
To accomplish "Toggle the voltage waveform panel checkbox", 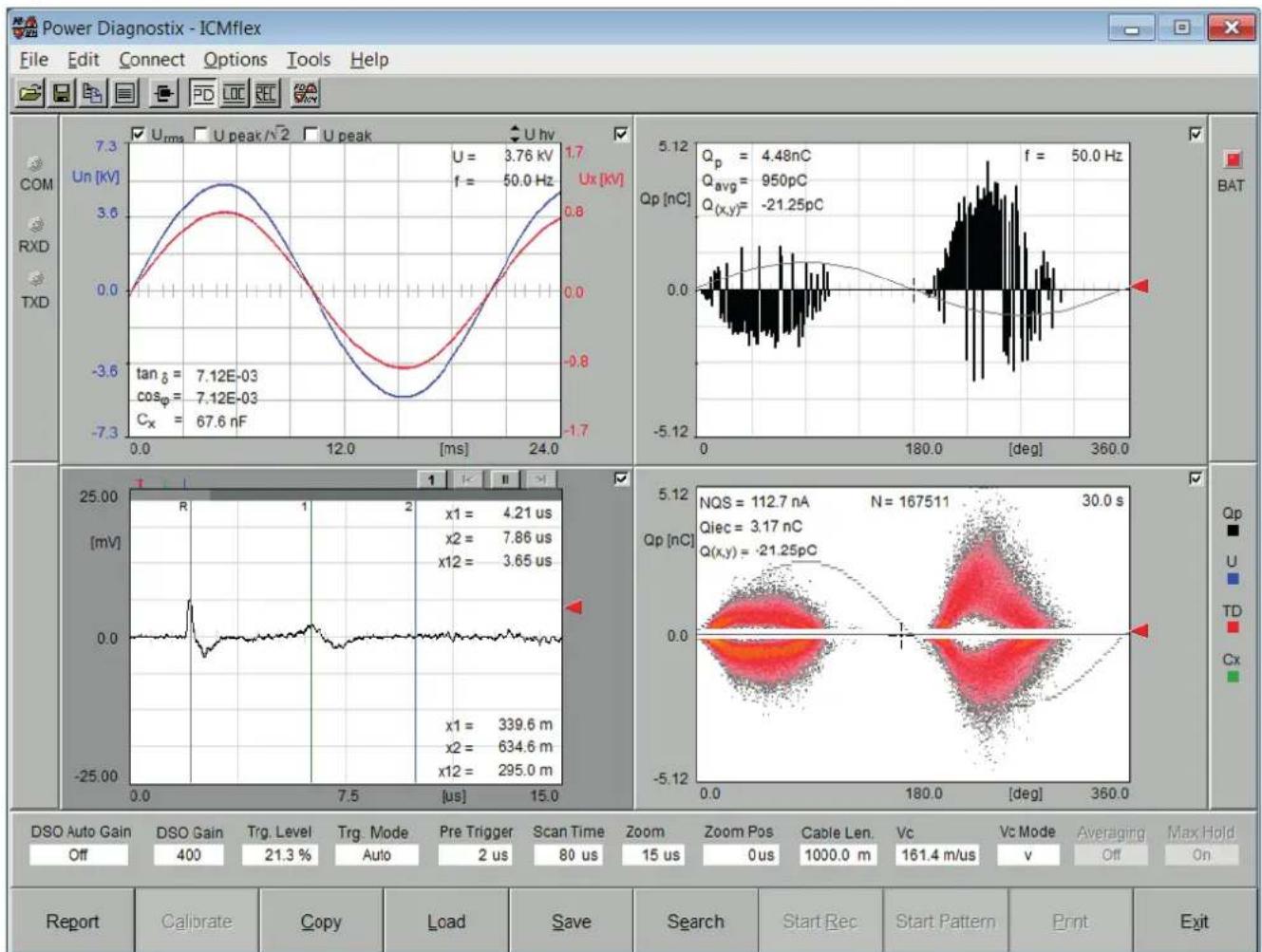I will [621, 134].
